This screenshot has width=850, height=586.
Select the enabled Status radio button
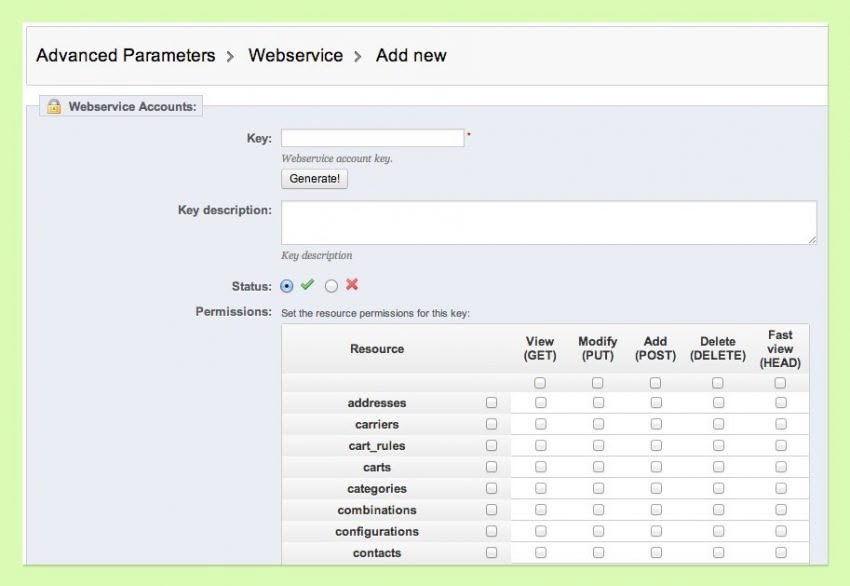(x=287, y=286)
